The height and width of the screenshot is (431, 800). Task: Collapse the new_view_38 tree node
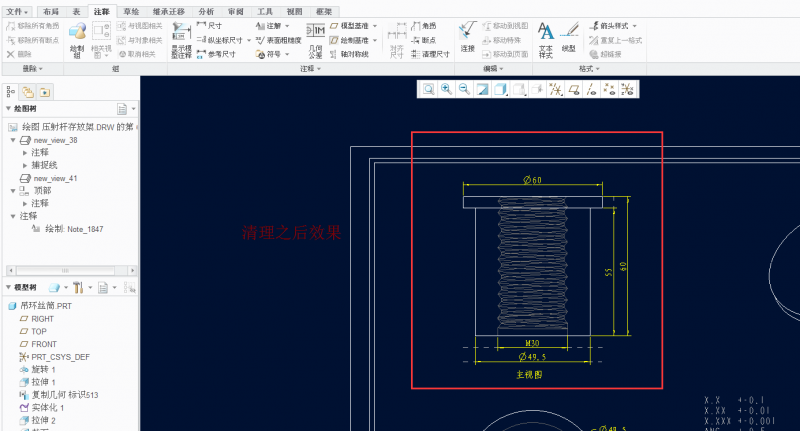(x=13, y=140)
